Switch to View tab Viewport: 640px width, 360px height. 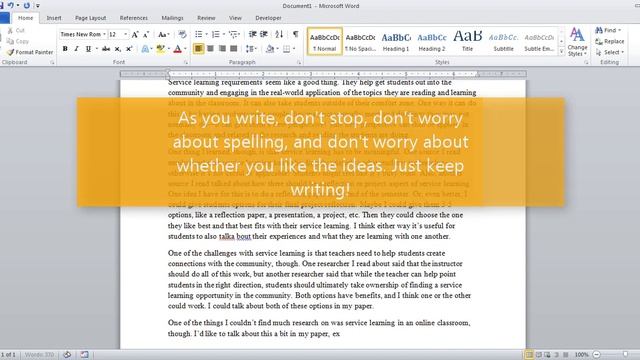point(235,18)
